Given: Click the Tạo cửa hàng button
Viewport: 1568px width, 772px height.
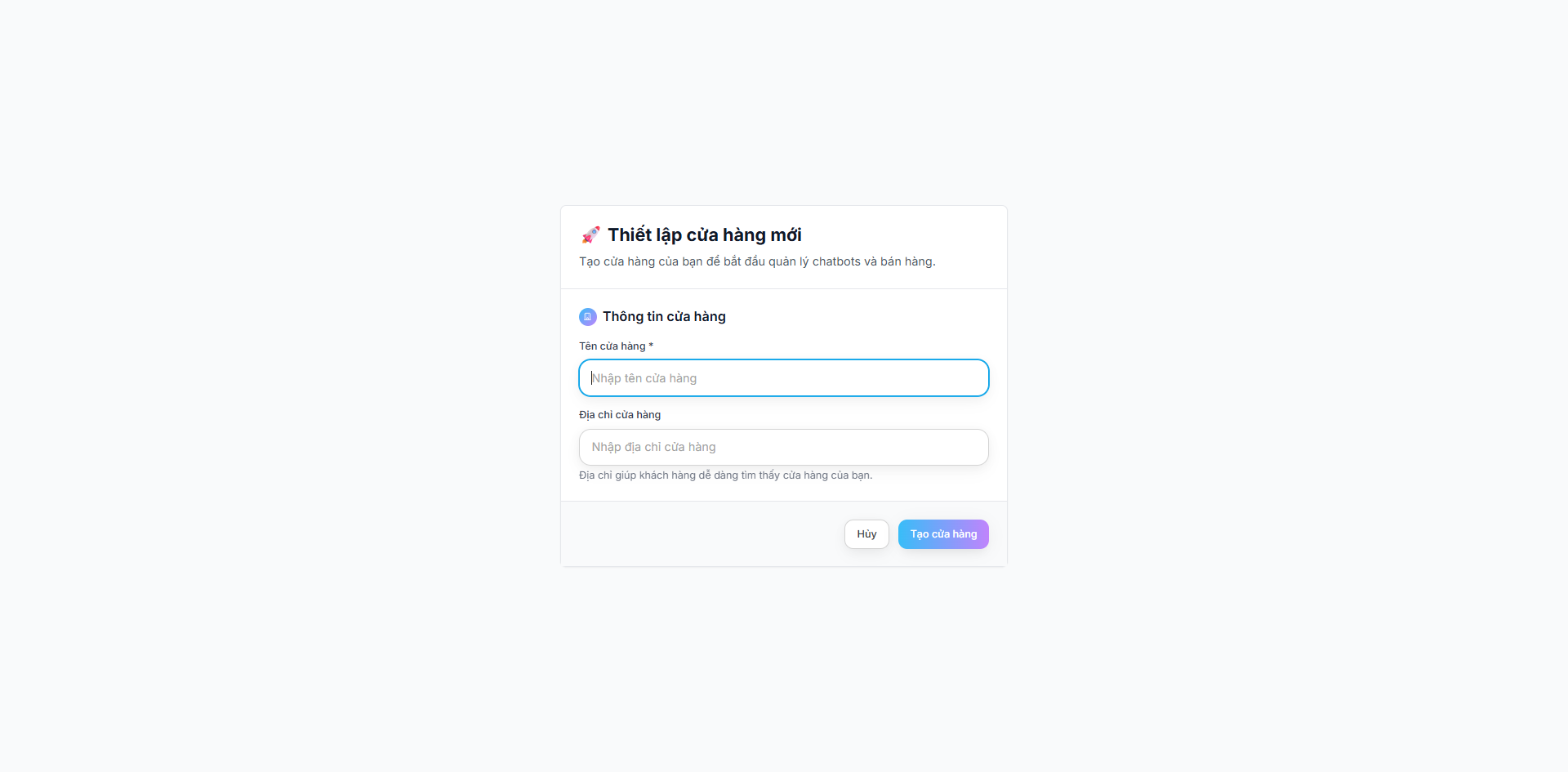Looking at the screenshot, I should tap(943, 534).
